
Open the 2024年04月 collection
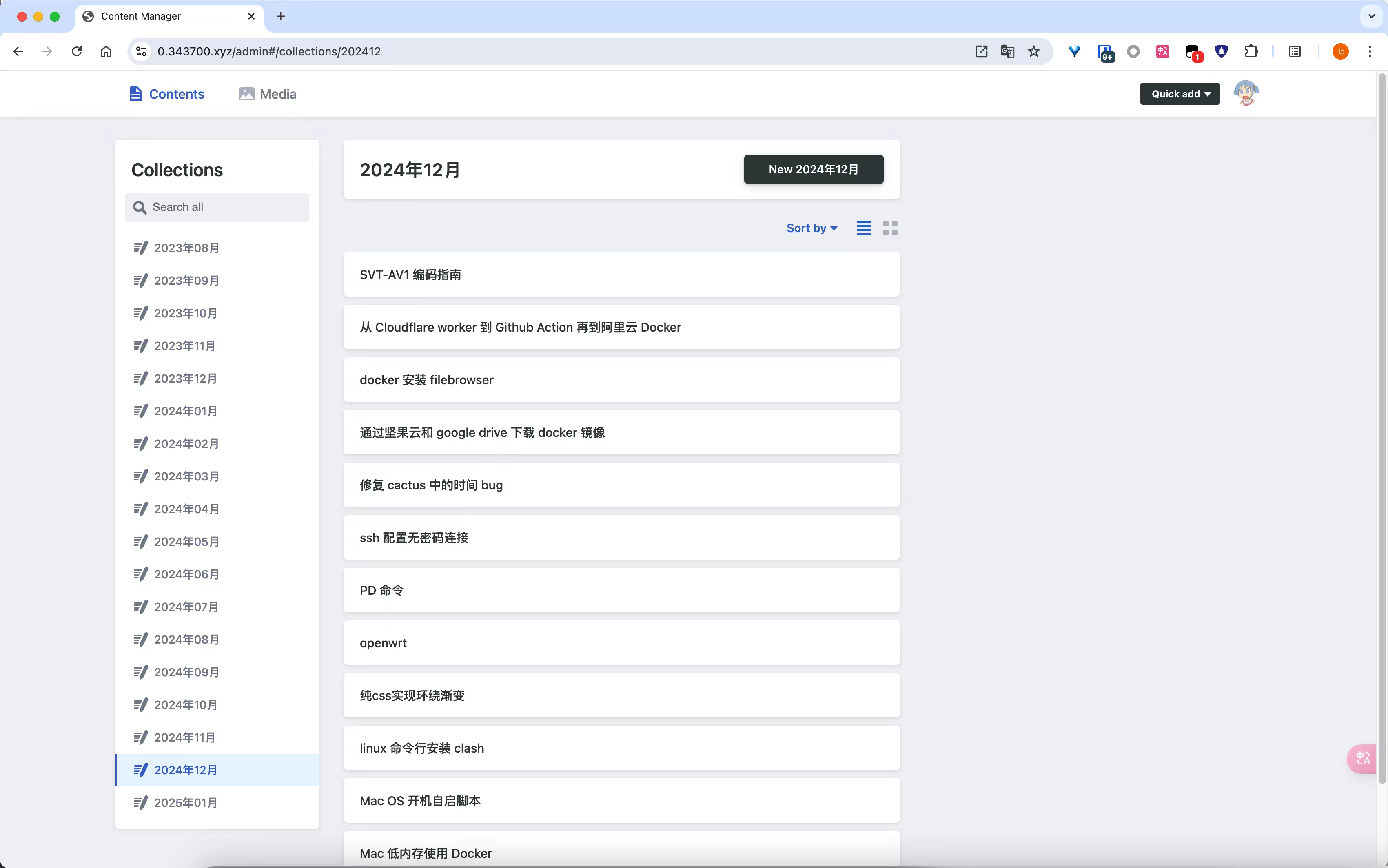[217, 509]
